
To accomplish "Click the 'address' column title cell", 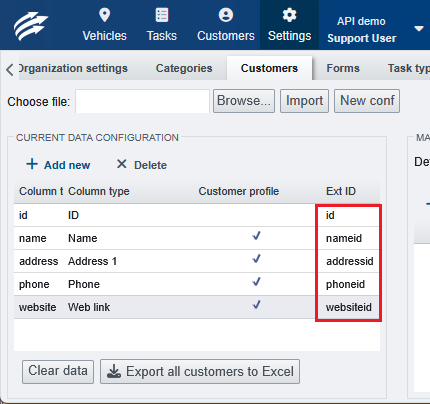I will [39, 261].
